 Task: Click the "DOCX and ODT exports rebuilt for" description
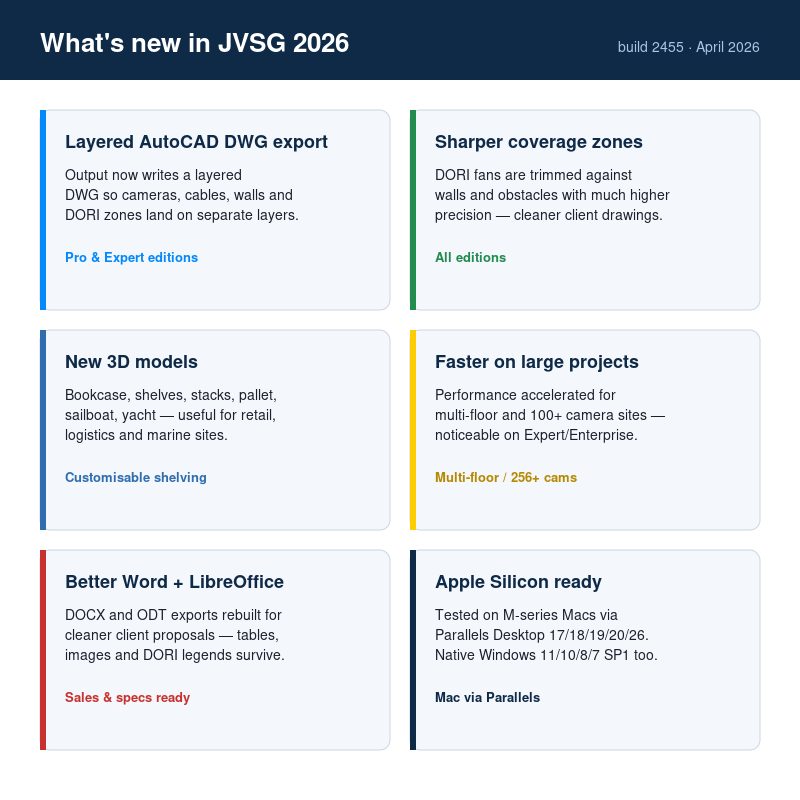(x=173, y=615)
